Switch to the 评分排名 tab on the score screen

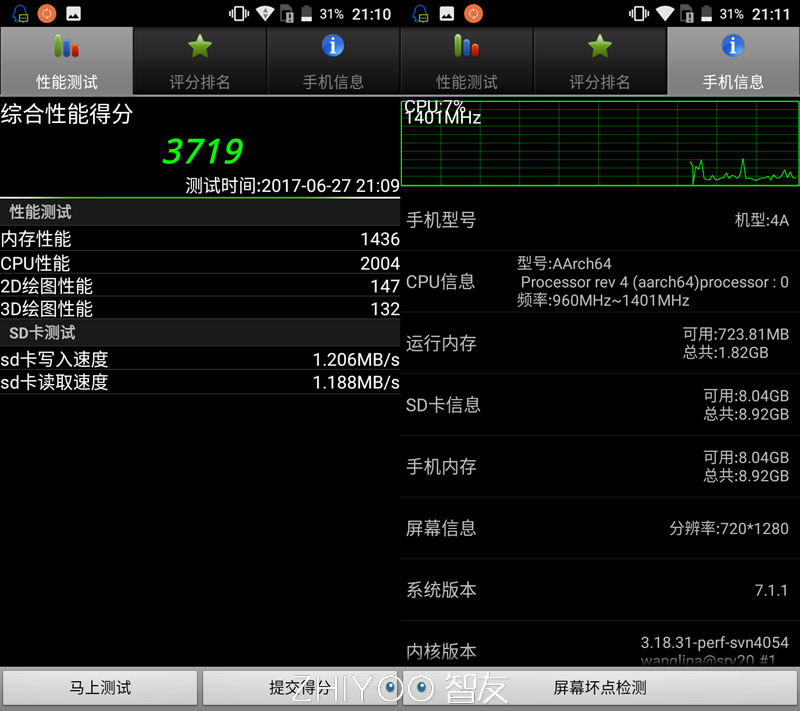(200, 61)
